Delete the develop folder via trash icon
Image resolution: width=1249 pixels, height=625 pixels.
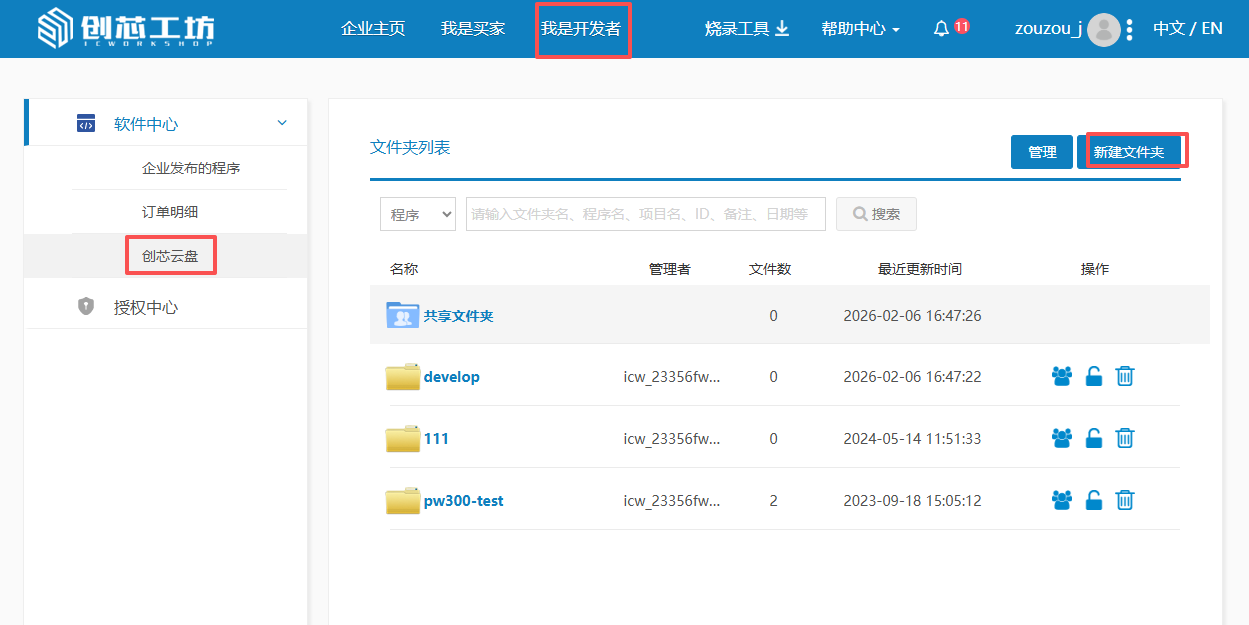coord(1125,377)
